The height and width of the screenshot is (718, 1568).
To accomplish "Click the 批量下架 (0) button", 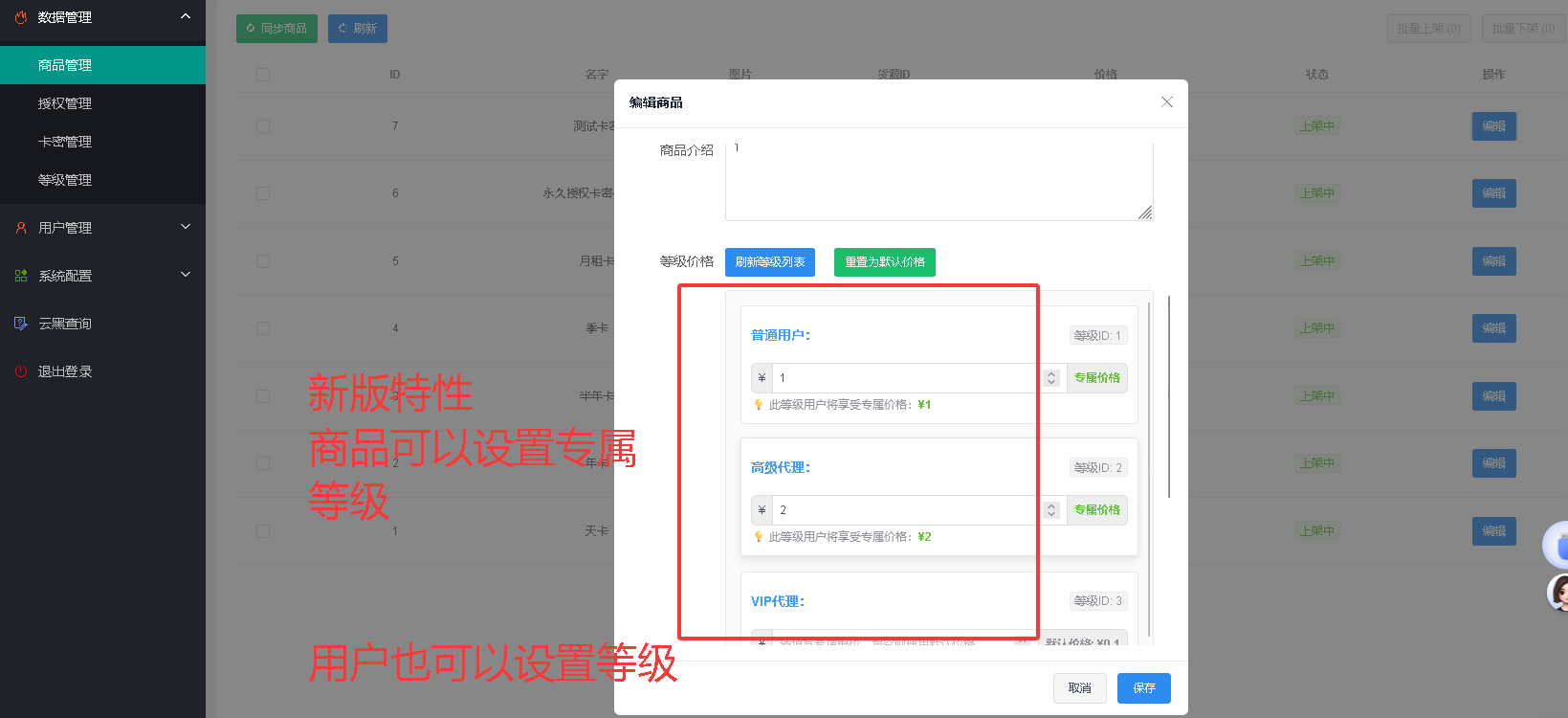I will coord(1524,29).
